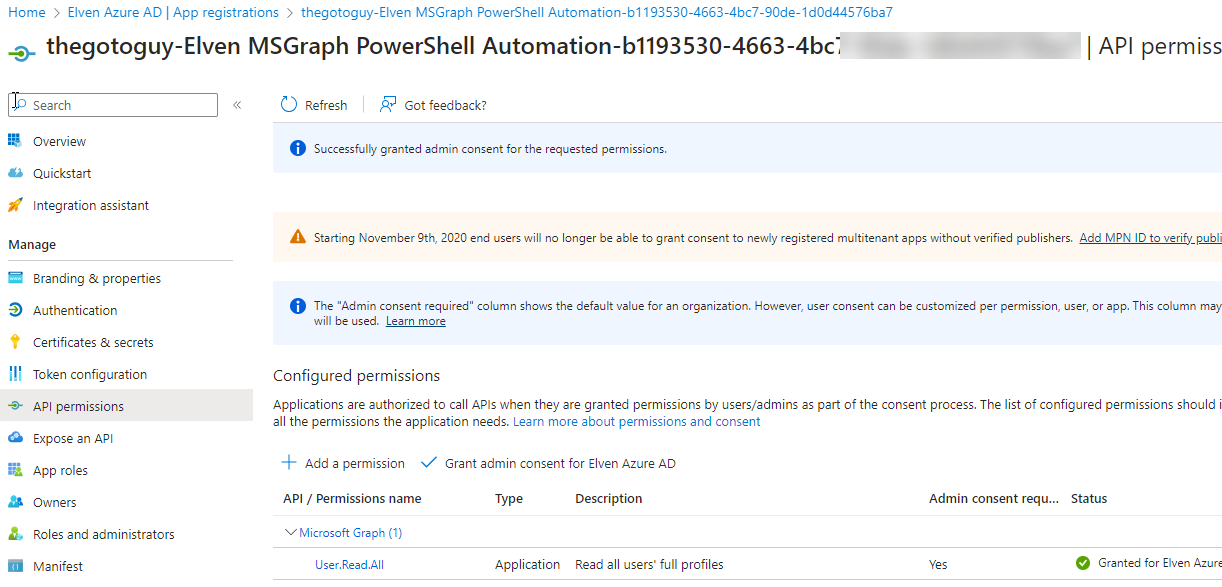Click Add a permission
Viewport: 1222px width, 587px height.
click(x=343, y=463)
